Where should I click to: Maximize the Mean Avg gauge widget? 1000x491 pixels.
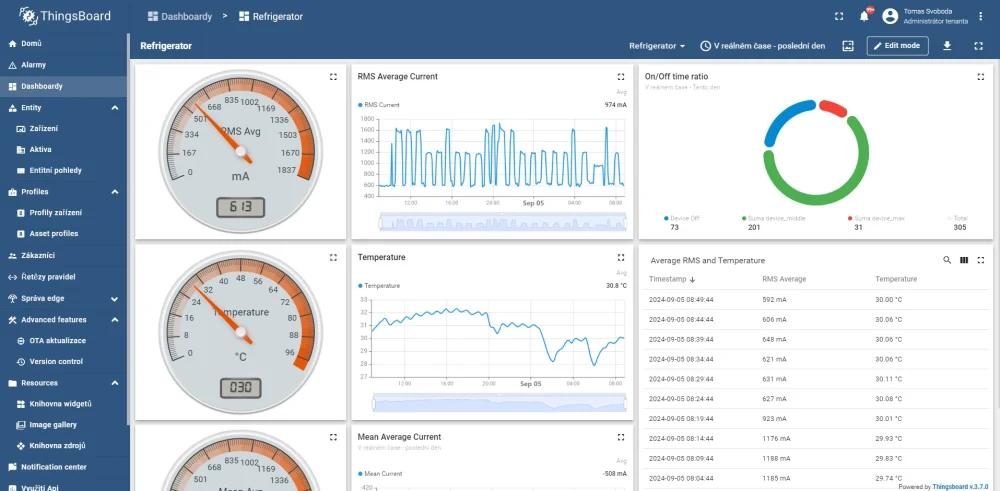click(333, 437)
